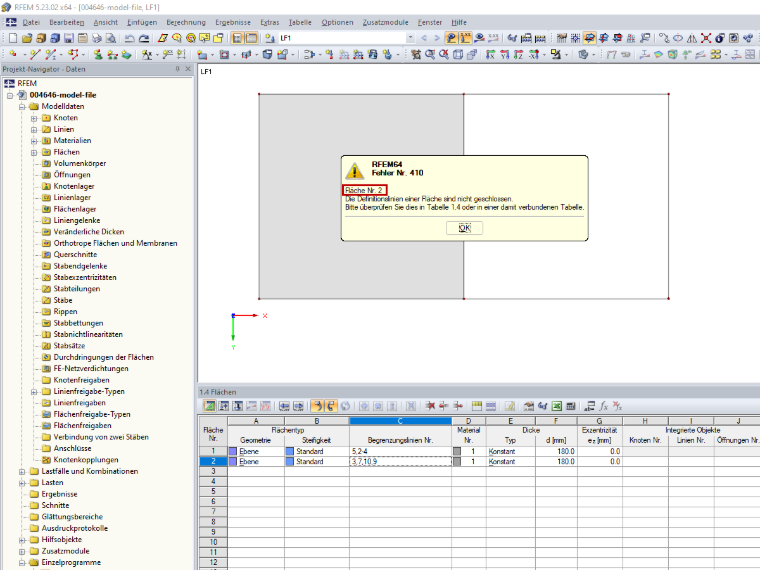Click OK in the error 410 dialog
Viewport: 760px width, 570px height.
(464, 228)
